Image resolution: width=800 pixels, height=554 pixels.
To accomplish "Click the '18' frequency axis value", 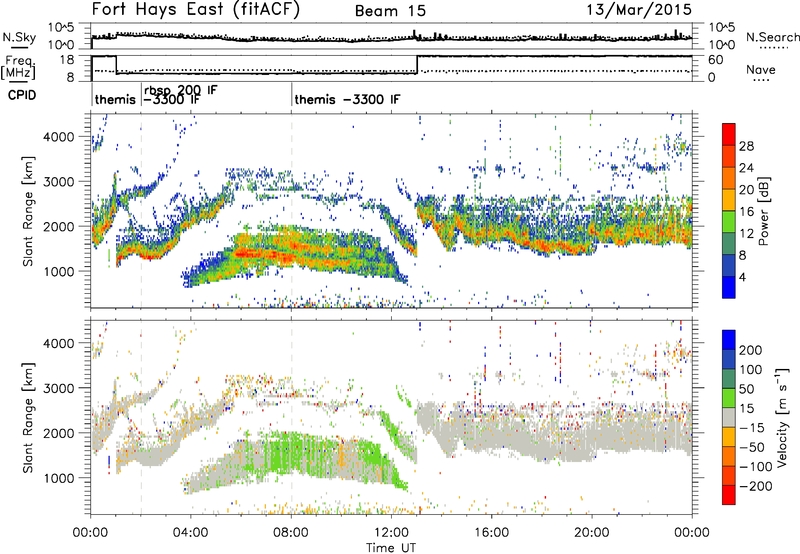I will [x=67, y=60].
